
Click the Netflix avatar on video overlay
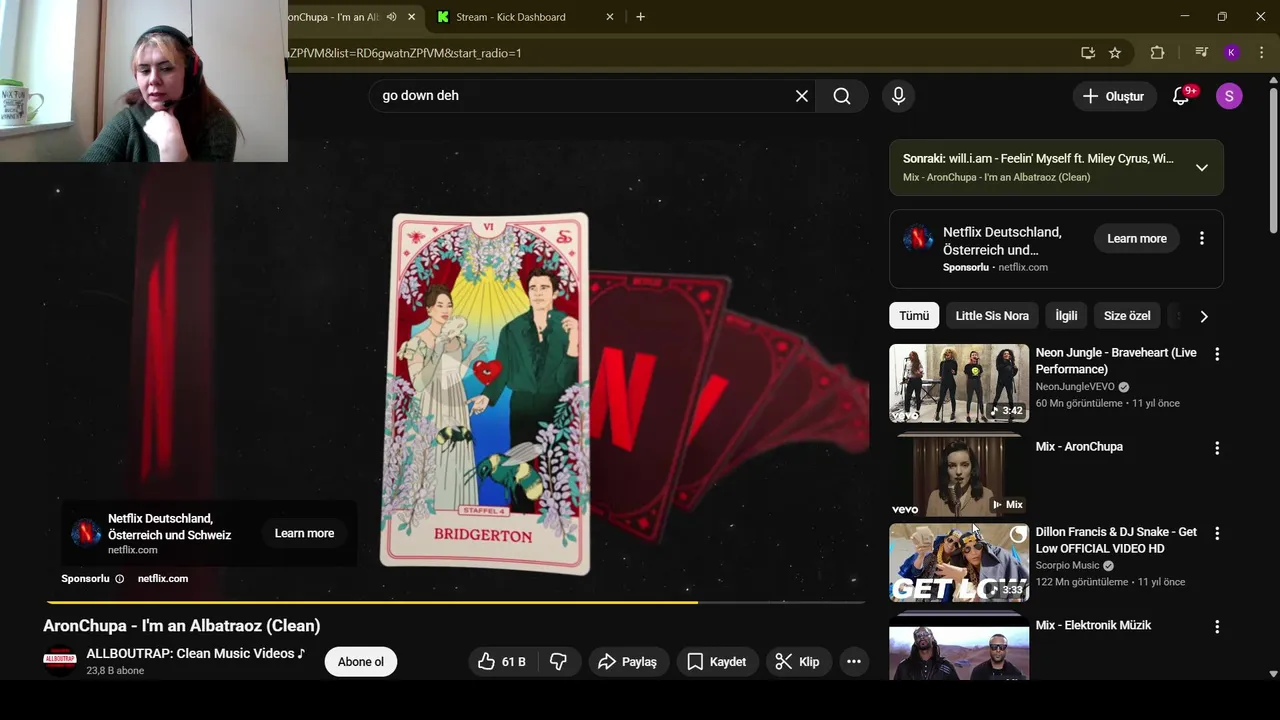click(x=86, y=533)
